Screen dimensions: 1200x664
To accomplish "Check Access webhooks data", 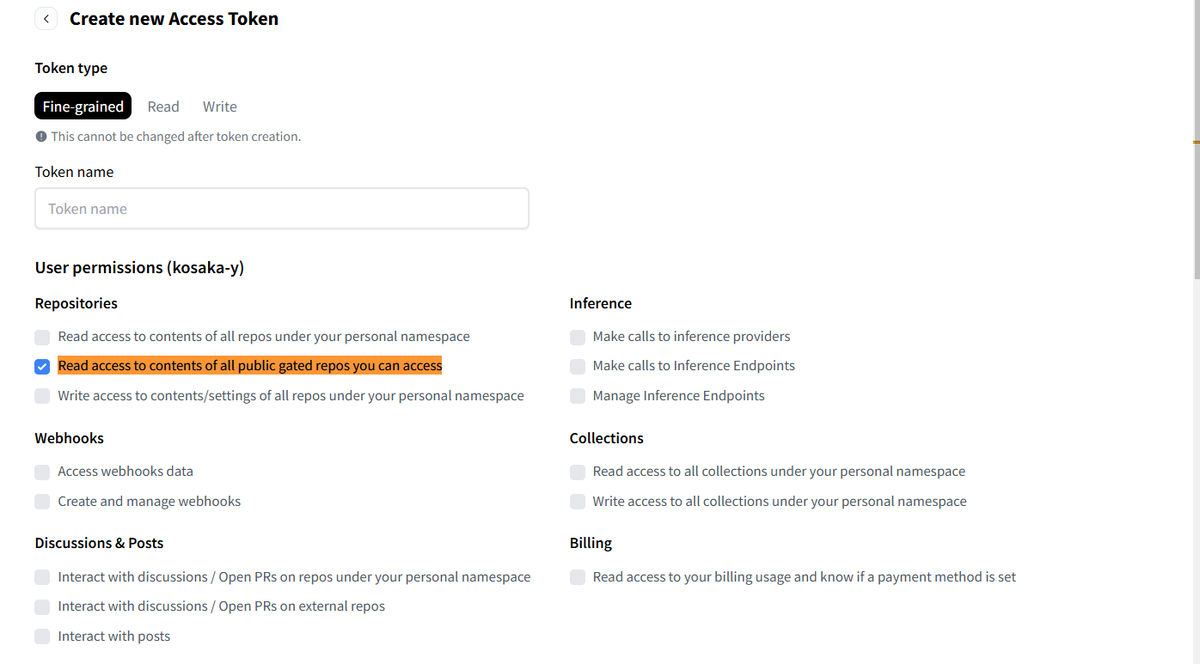I will pos(42,472).
